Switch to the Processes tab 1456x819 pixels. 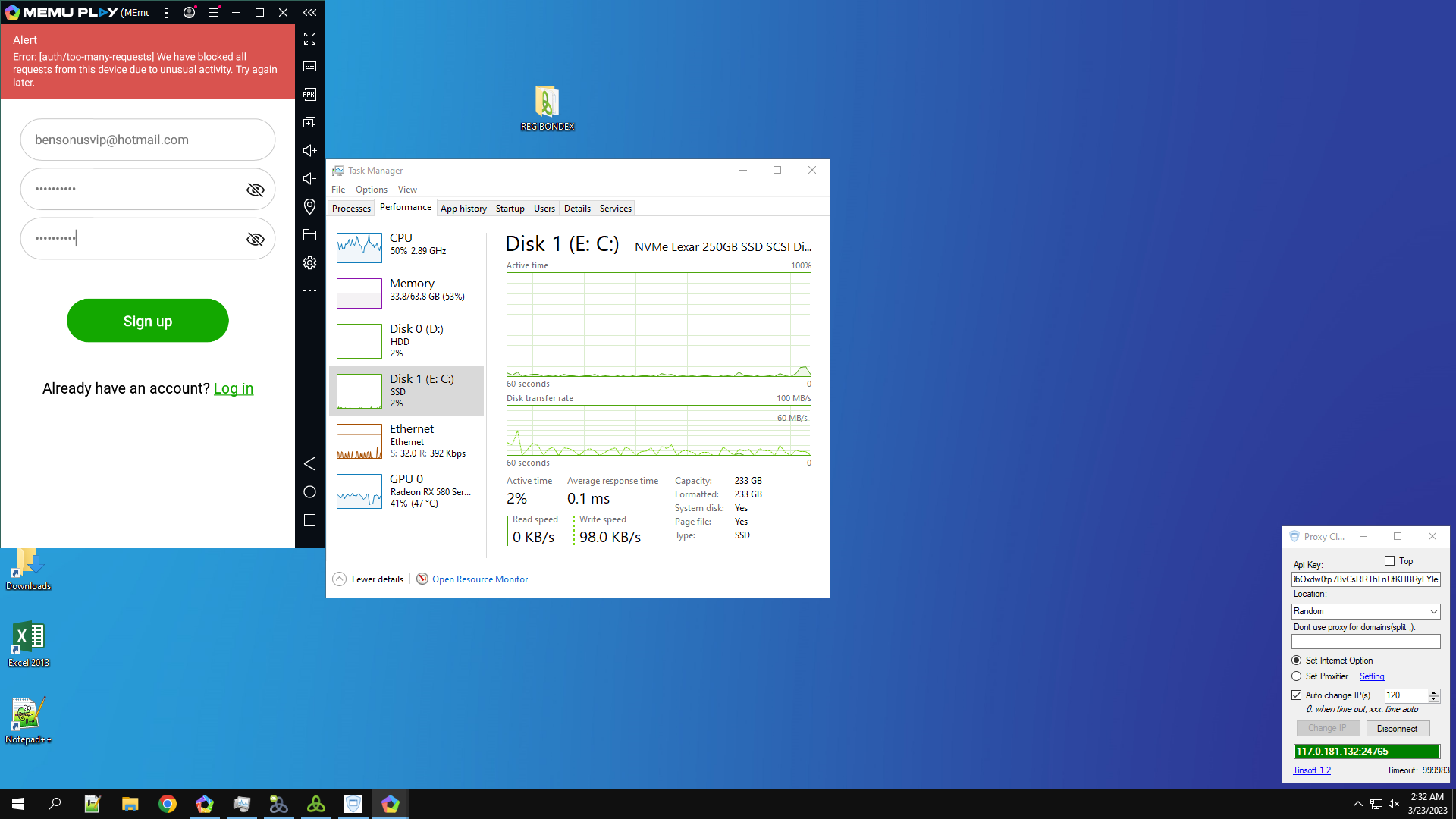(351, 209)
